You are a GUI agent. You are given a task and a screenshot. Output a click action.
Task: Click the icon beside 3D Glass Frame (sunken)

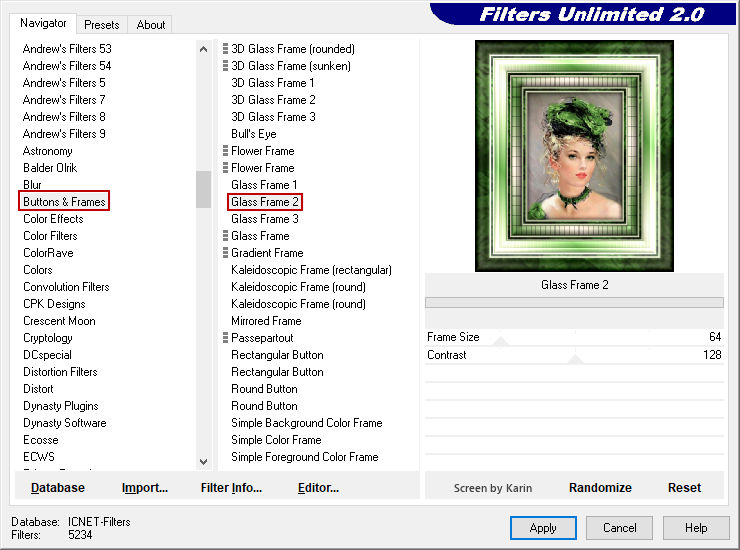click(226, 66)
